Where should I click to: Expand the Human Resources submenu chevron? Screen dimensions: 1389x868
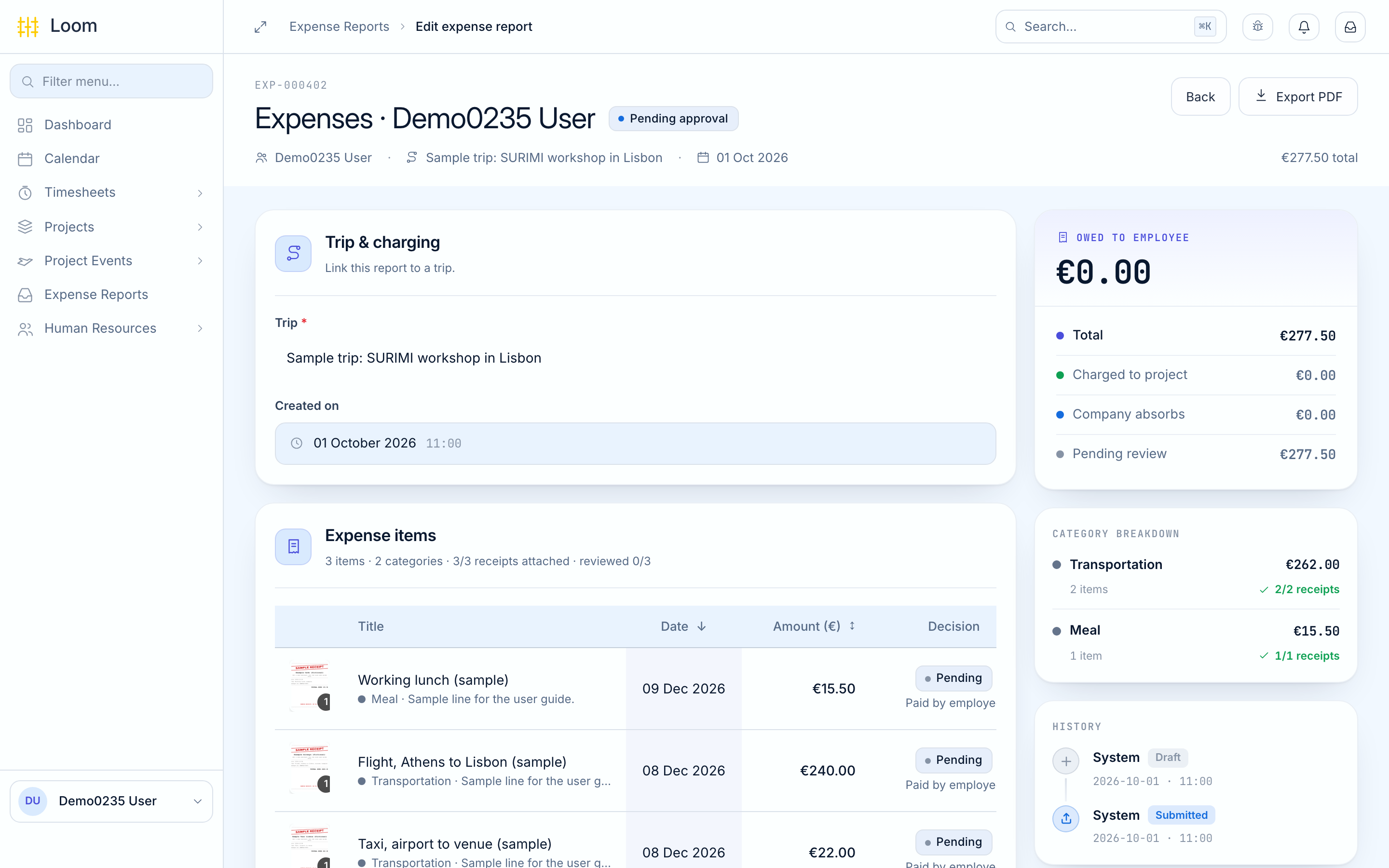pyautogui.click(x=200, y=328)
